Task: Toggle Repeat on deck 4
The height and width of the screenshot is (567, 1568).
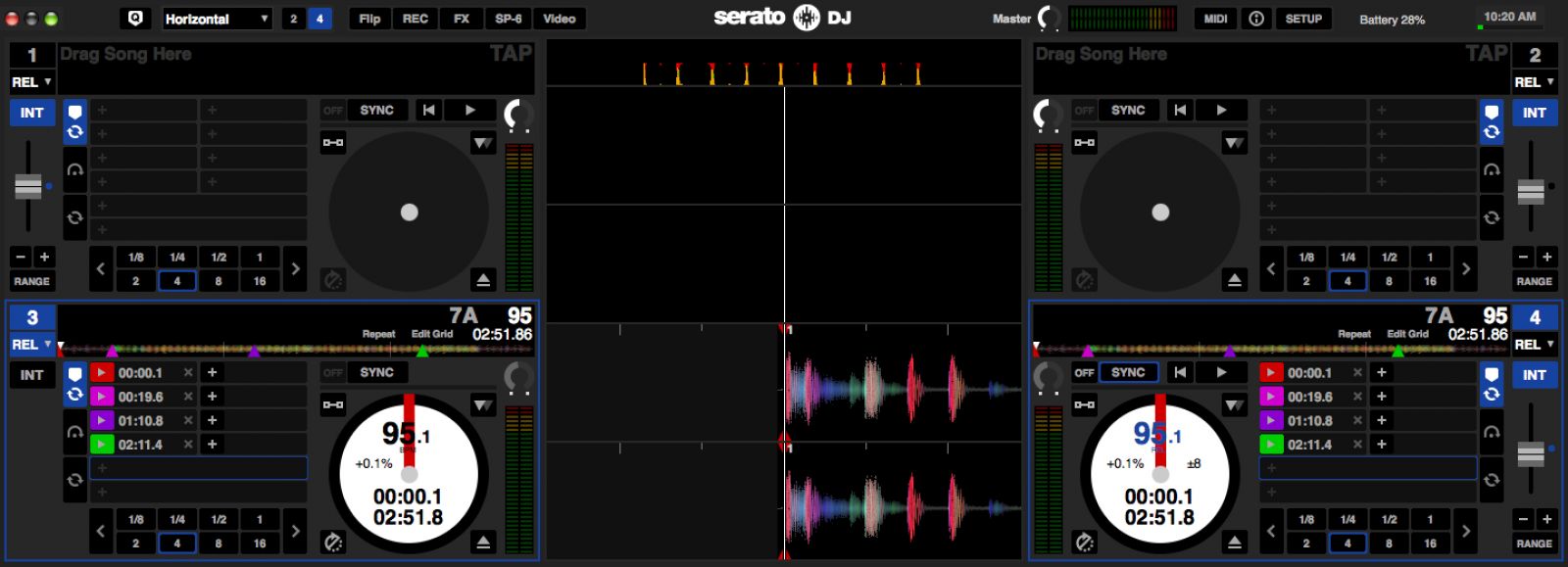Action: point(1354,334)
